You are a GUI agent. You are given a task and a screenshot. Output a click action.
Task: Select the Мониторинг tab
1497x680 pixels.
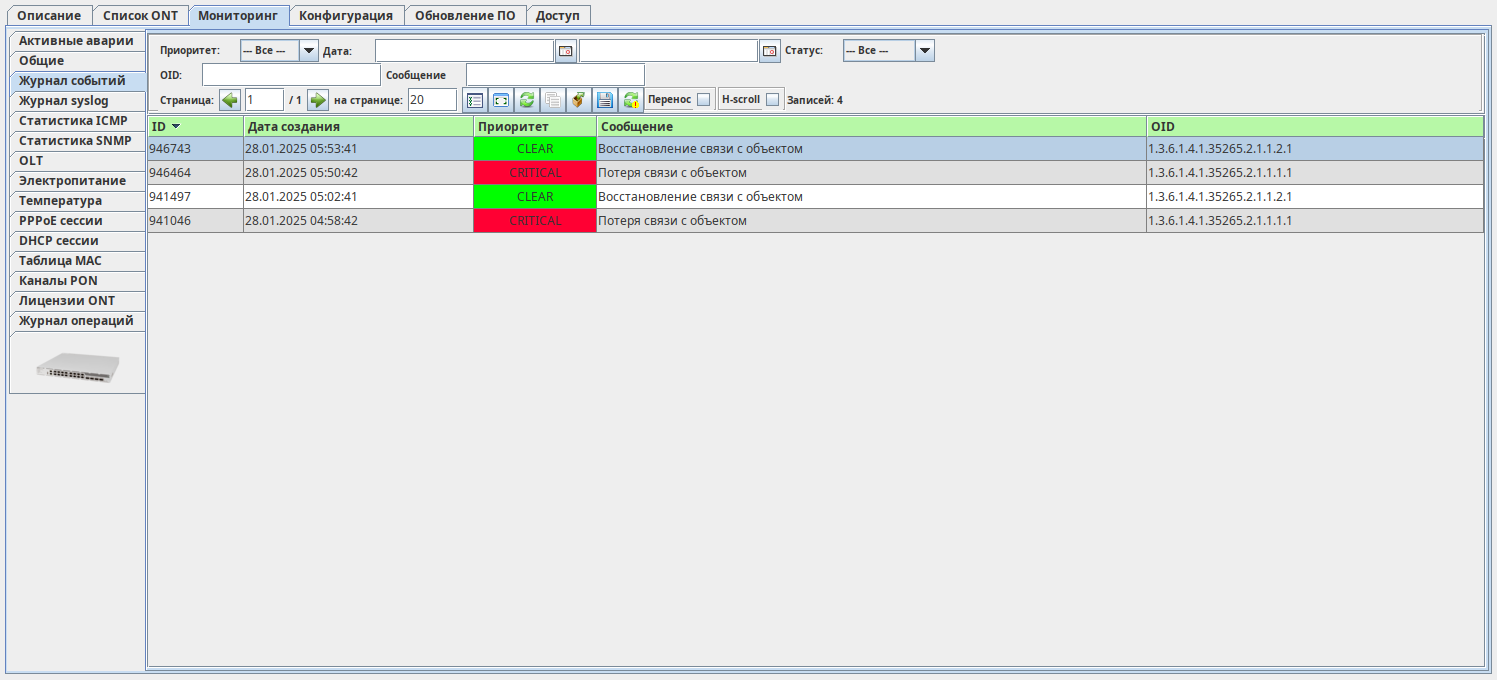(x=239, y=16)
